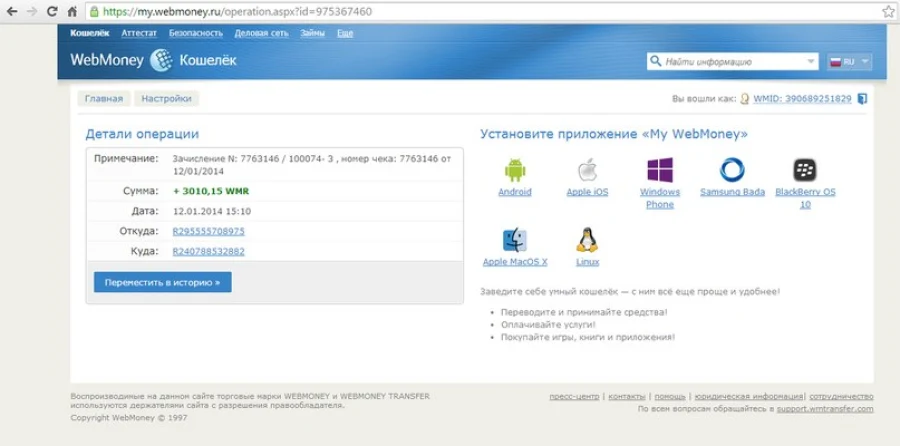The image size is (900, 446).
Task: Switch to the Главная tab
Action: (x=104, y=99)
